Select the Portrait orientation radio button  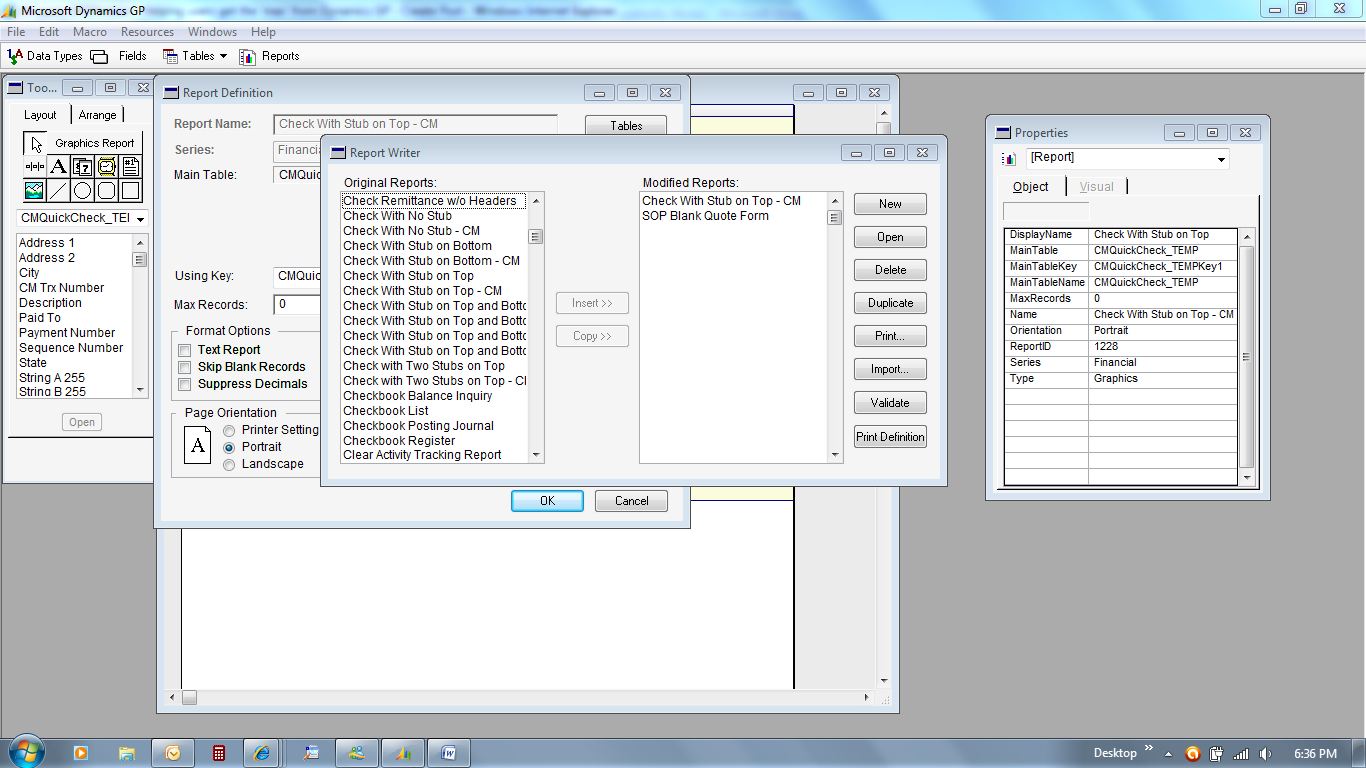point(230,447)
